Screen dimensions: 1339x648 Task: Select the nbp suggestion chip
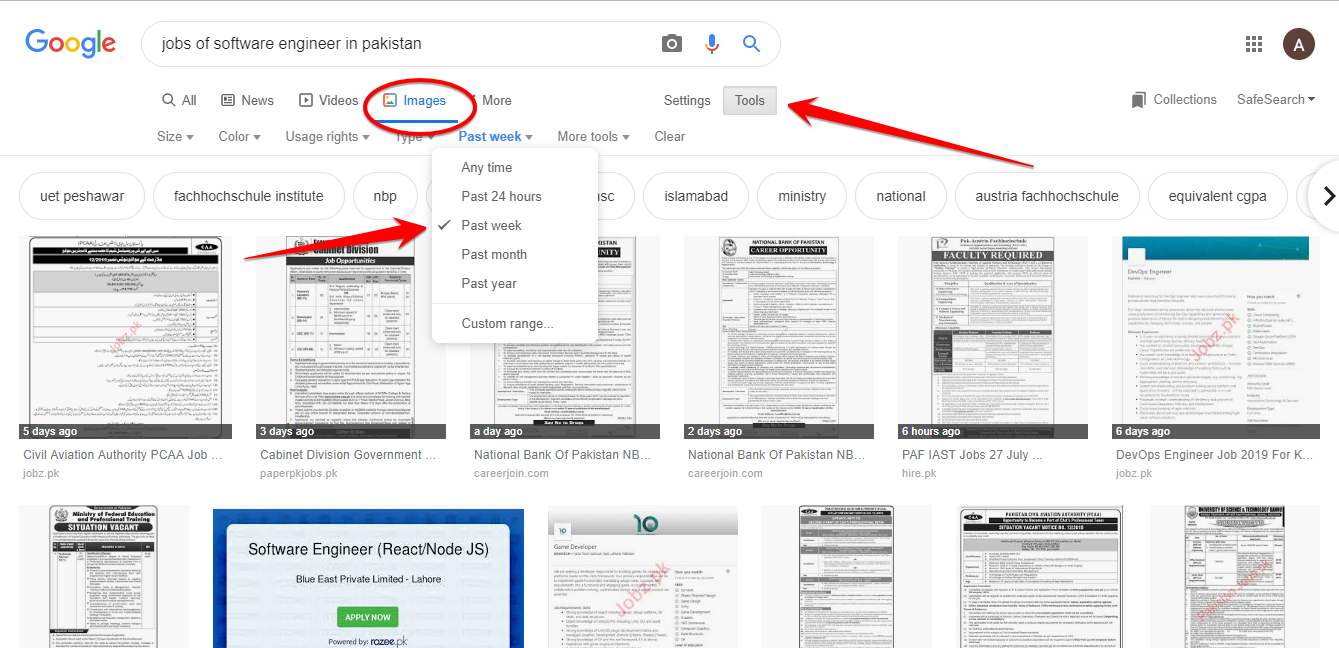pos(385,197)
